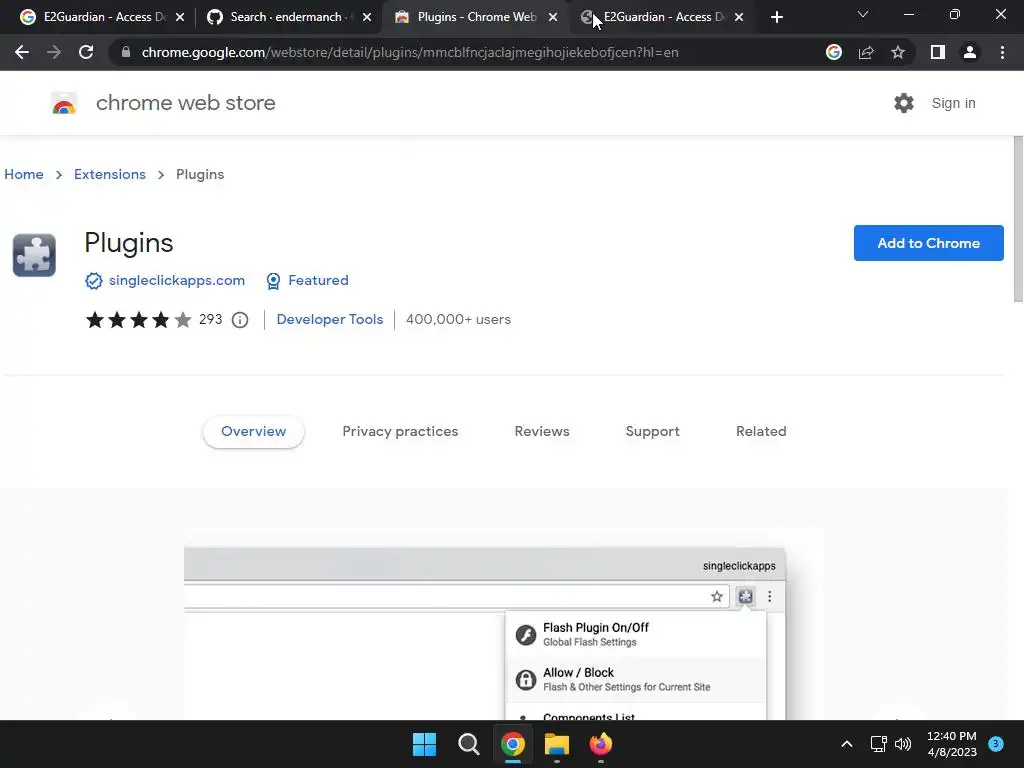Click the Featured badge icon
1024x768 pixels.
coord(274,281)
